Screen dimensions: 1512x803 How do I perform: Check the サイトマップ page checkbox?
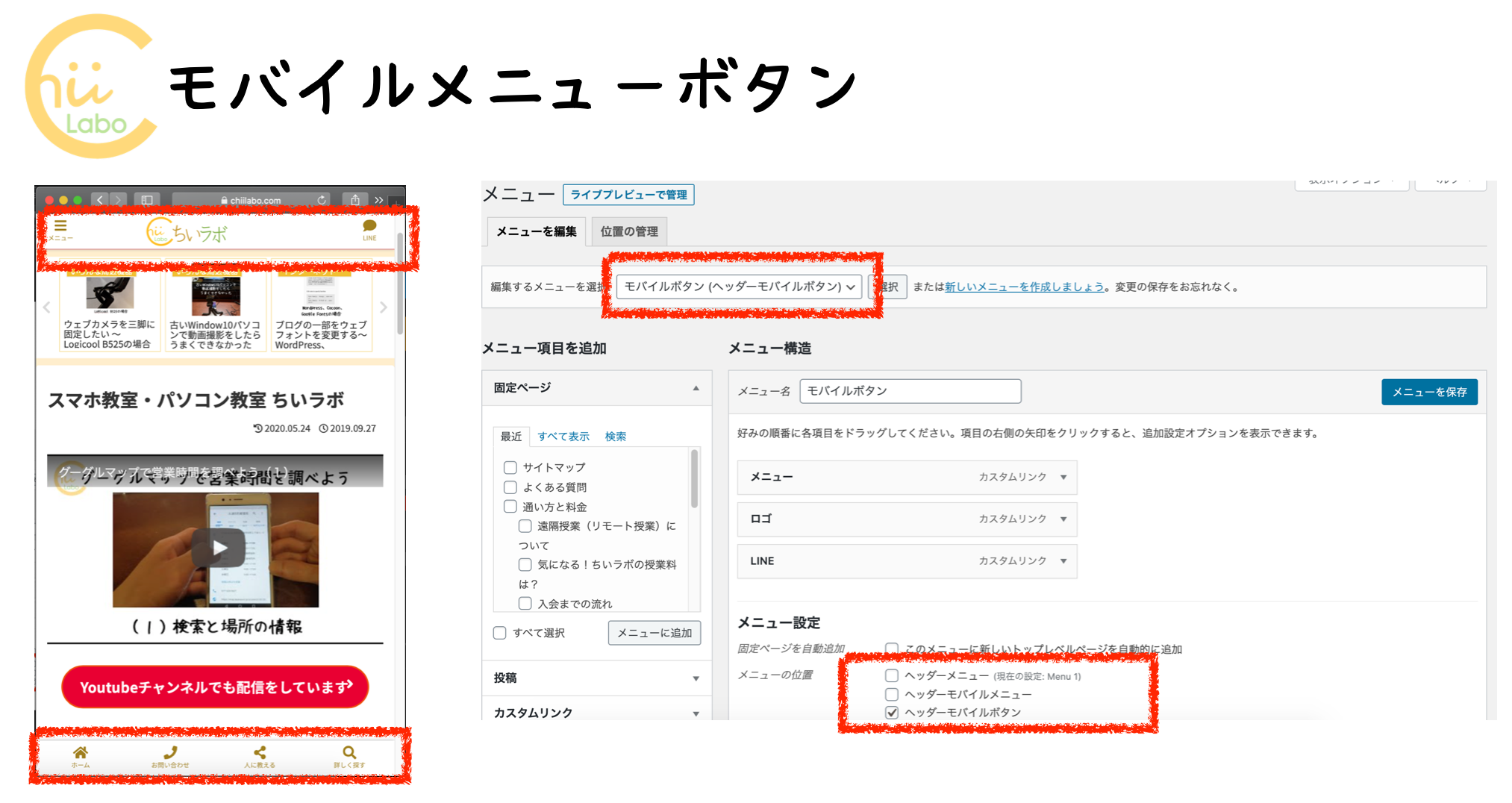[x=510, y=467]
